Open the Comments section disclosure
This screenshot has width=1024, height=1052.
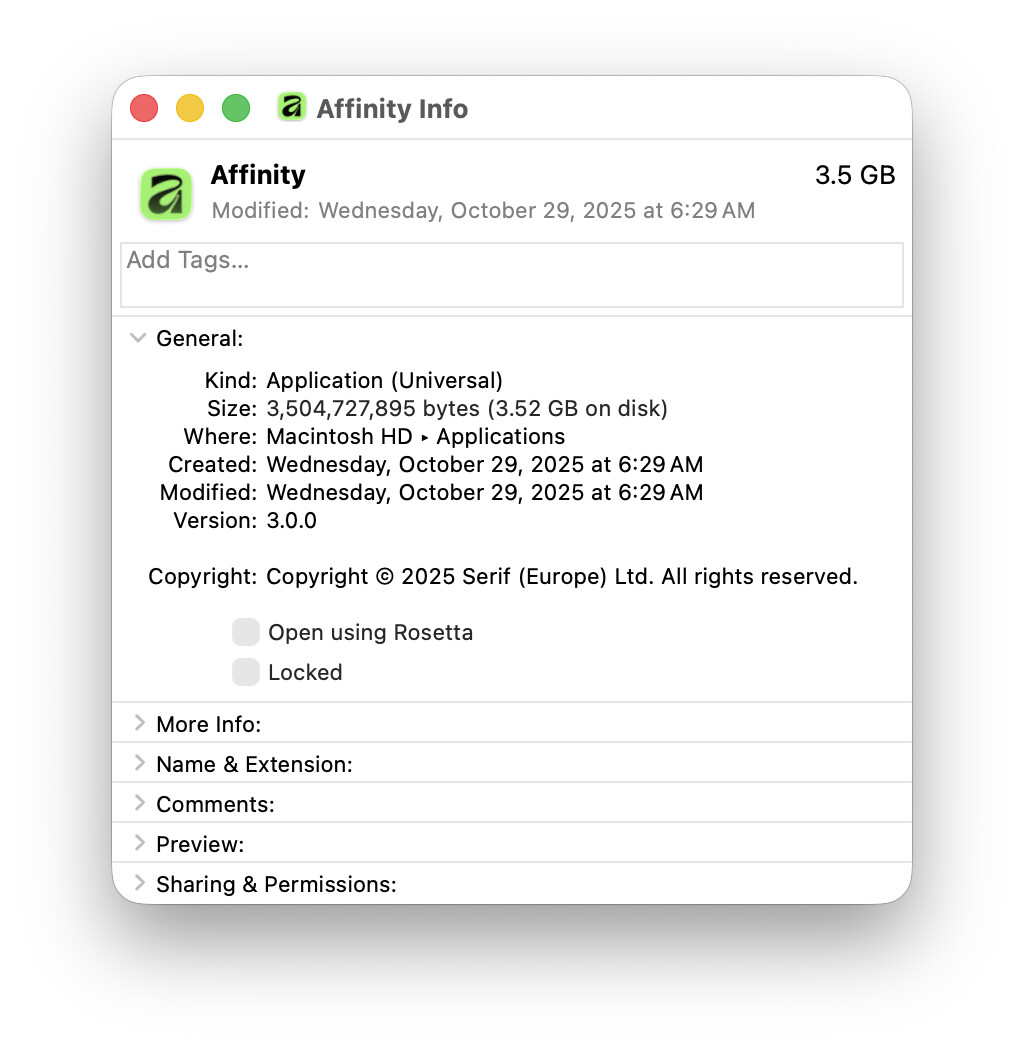pyautogui.click(x=139, y=803)
